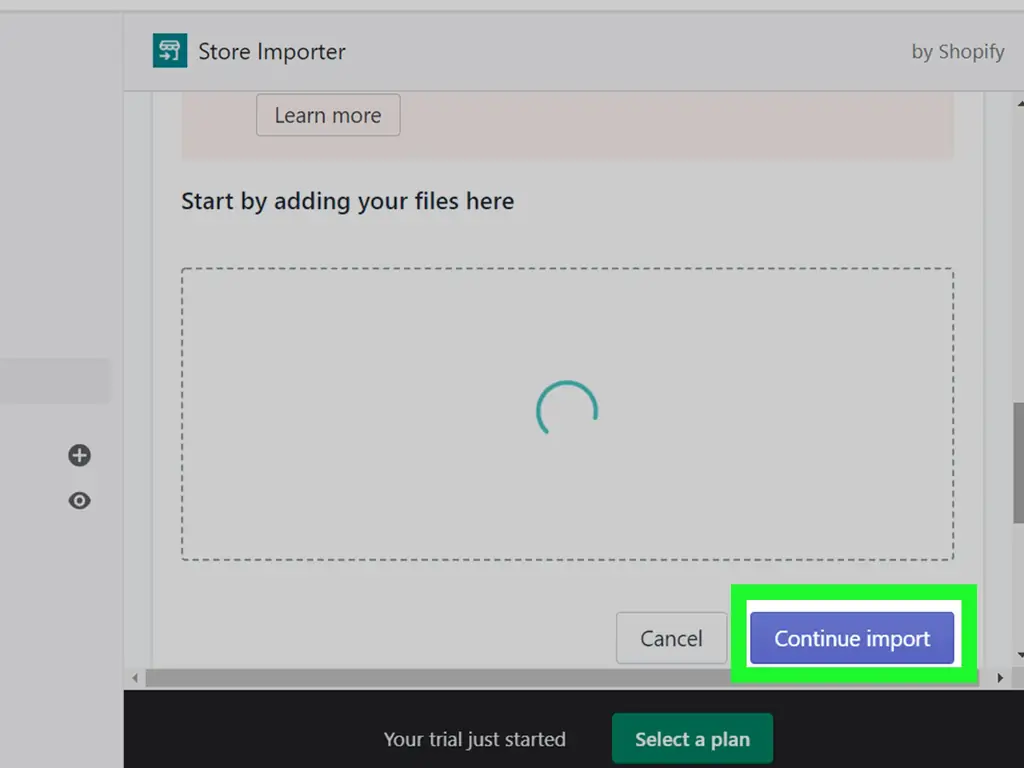Click the vertical scrollbar thumb
Image resolution: width=1024 pixels, height=768 pixels.
click(x=1019, y=462)
